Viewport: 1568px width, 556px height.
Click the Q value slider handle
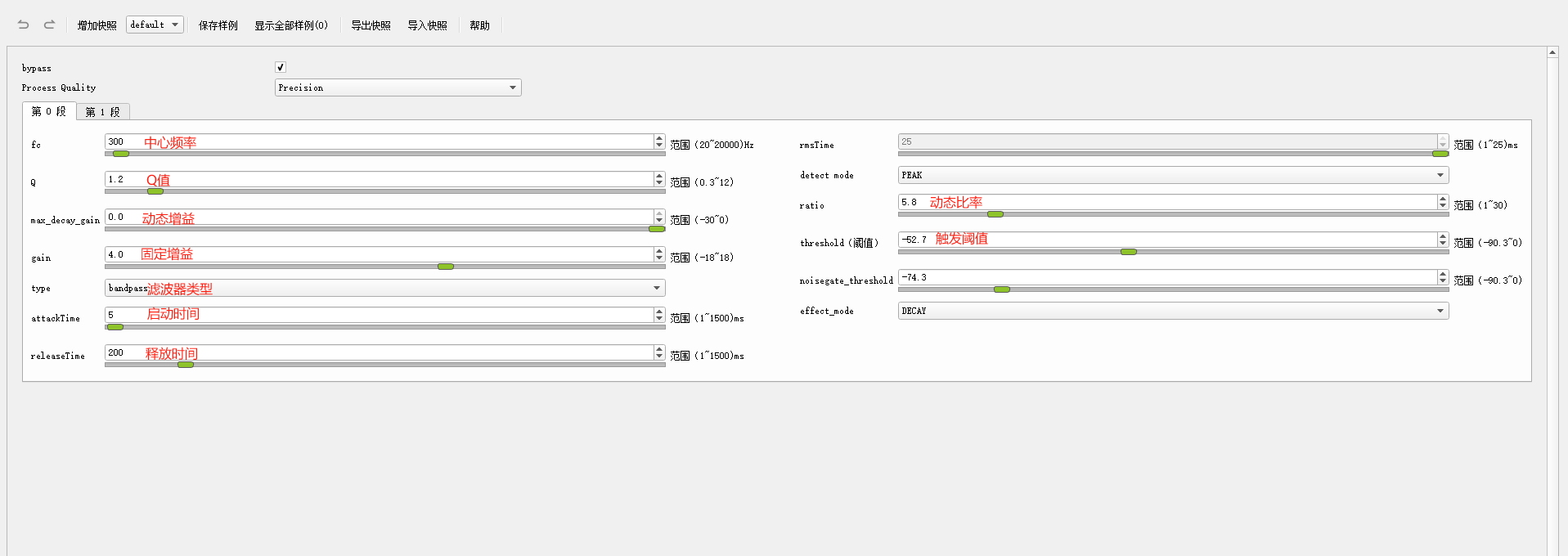tap(155, 191)
